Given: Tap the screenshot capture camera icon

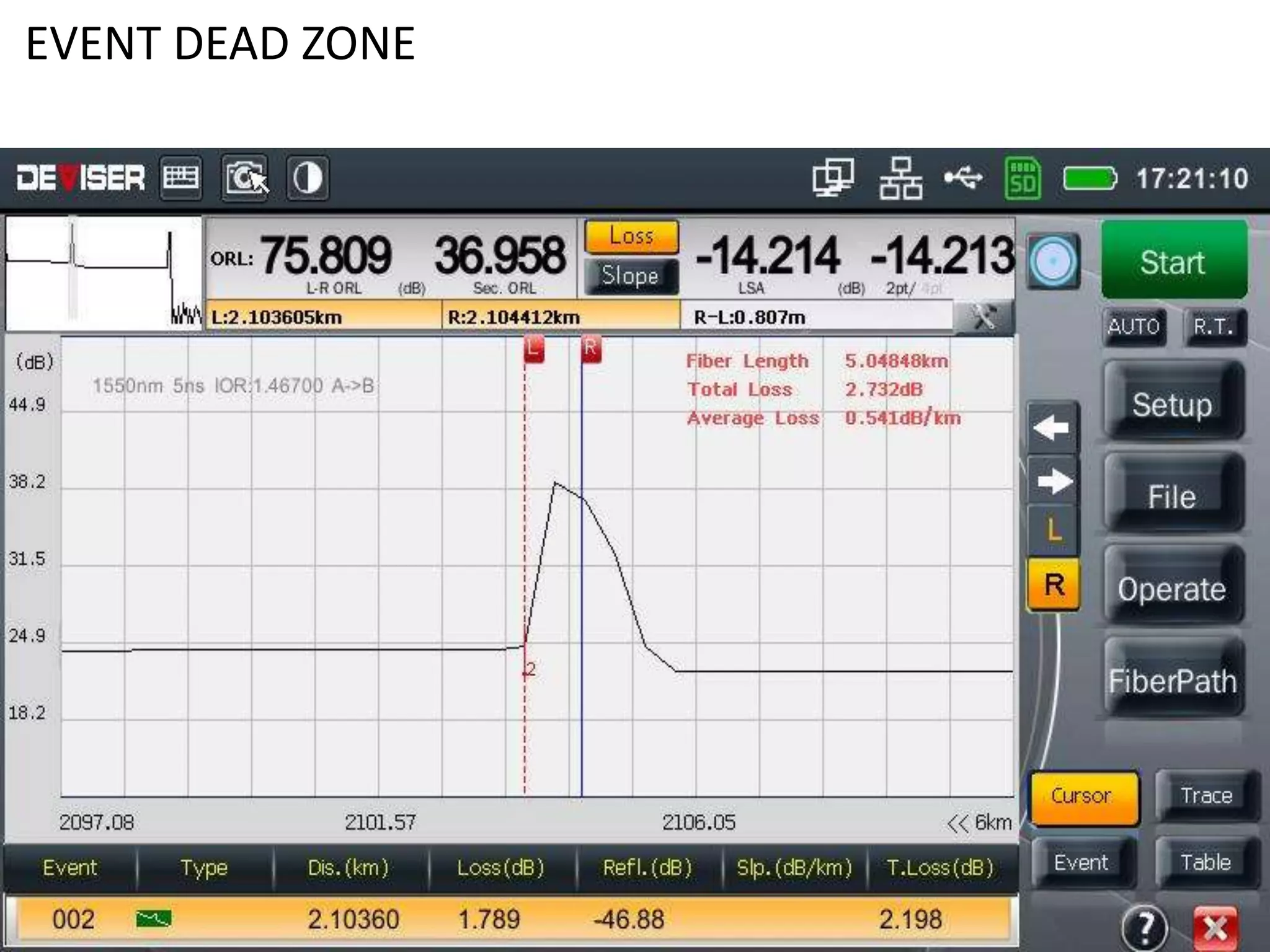Looking at the screenshot, I should click(246, 178).
